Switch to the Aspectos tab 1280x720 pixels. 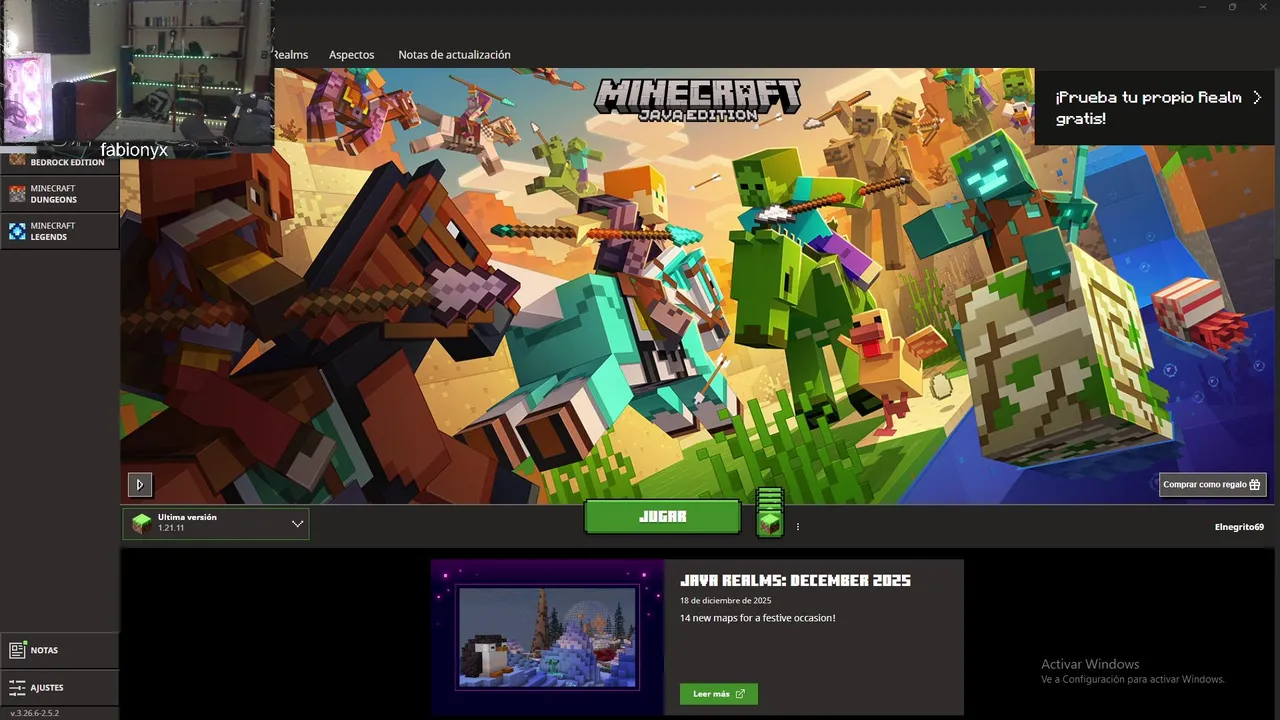click(x=351, y=55)
